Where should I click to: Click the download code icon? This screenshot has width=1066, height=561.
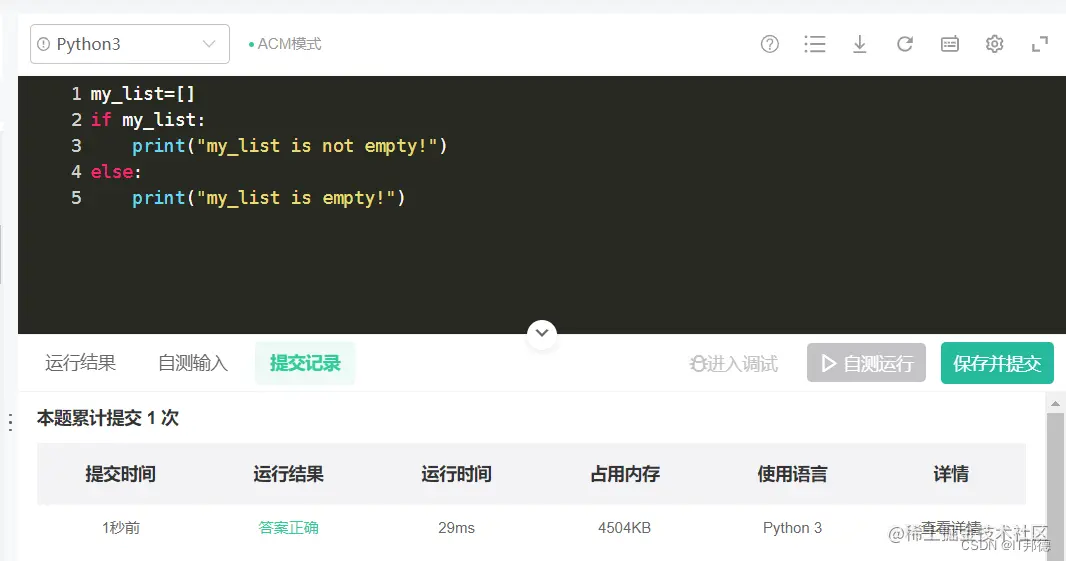(859, 44)
